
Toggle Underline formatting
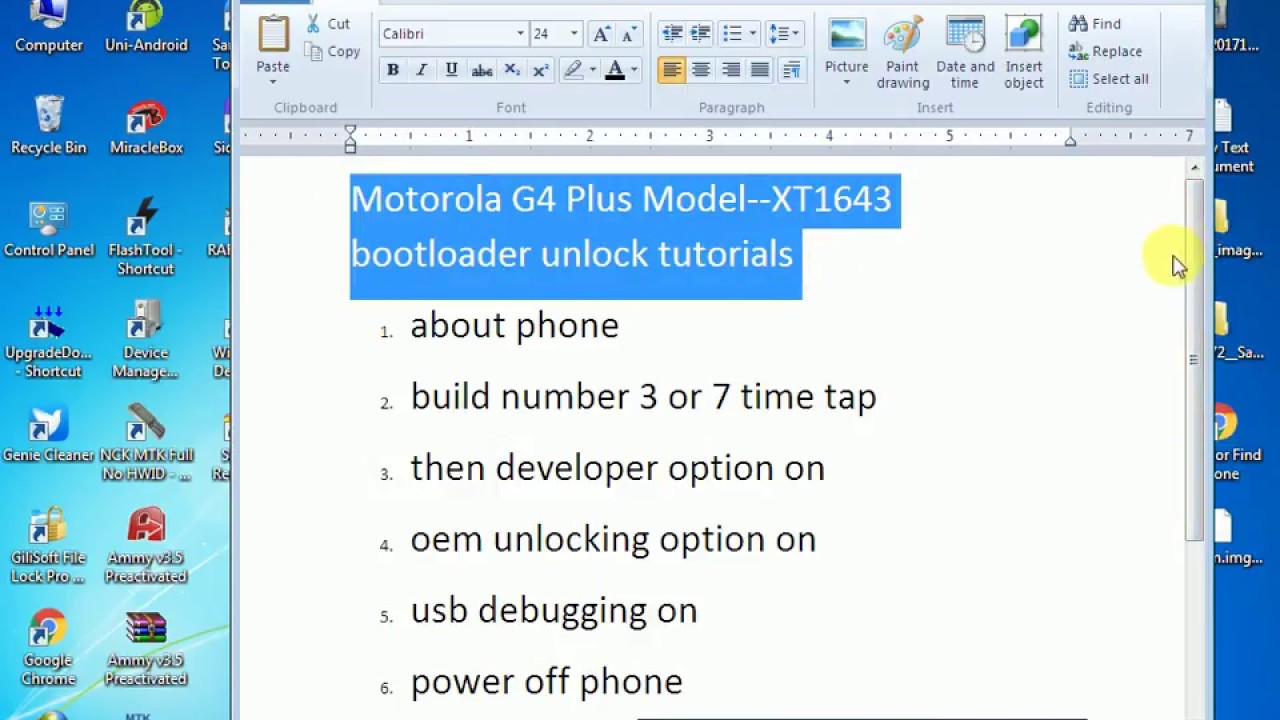click(452, 70)
